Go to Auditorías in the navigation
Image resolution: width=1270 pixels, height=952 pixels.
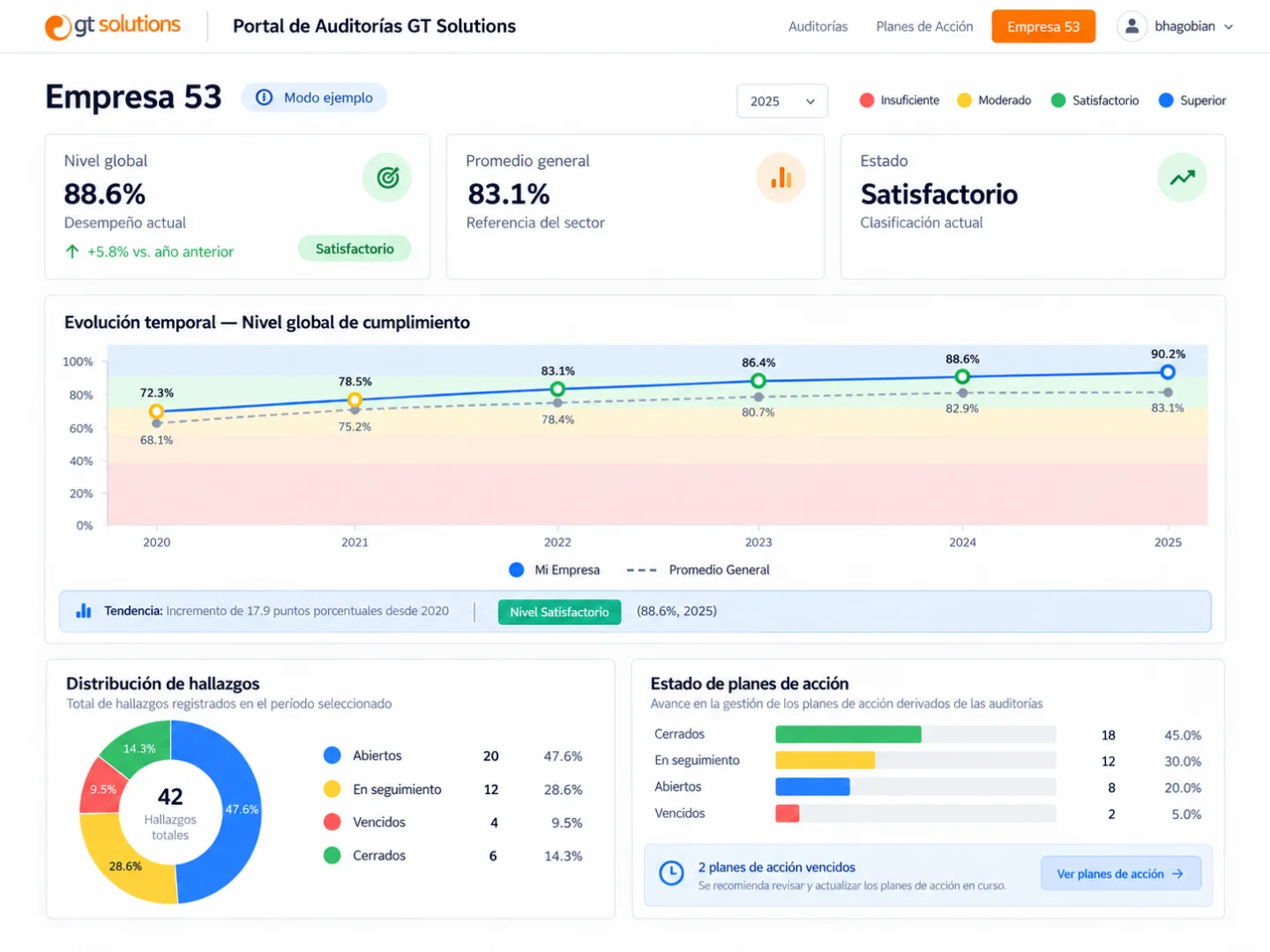818,26
